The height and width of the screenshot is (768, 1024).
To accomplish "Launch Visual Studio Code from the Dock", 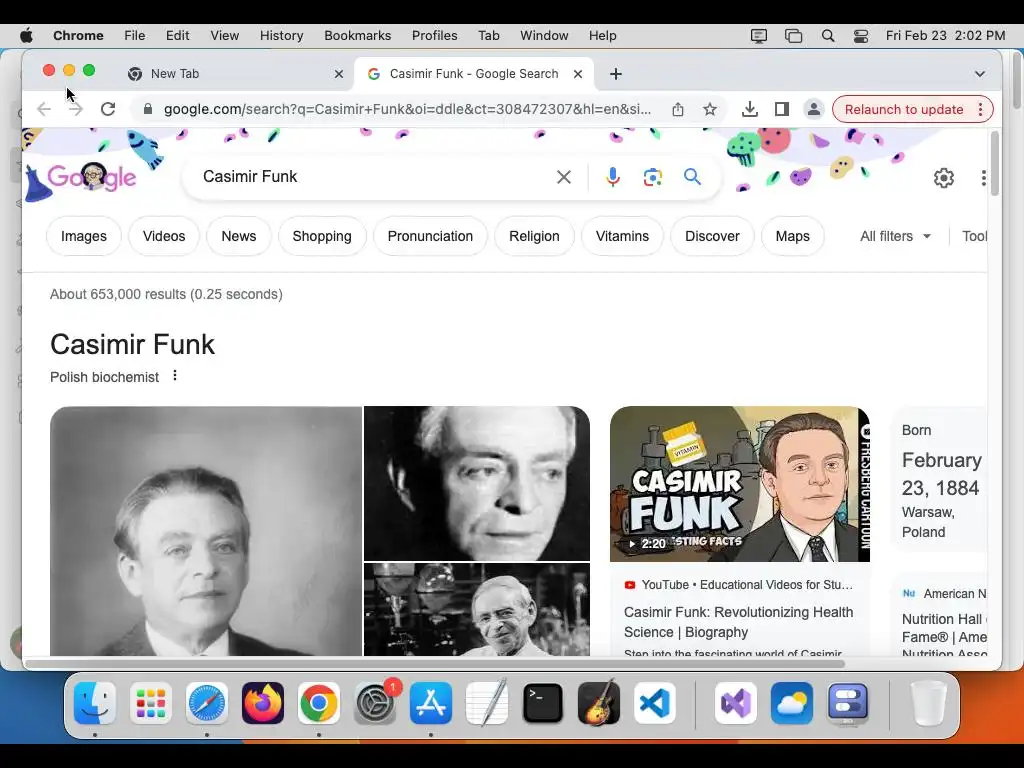I will click(x=654, y=703).
